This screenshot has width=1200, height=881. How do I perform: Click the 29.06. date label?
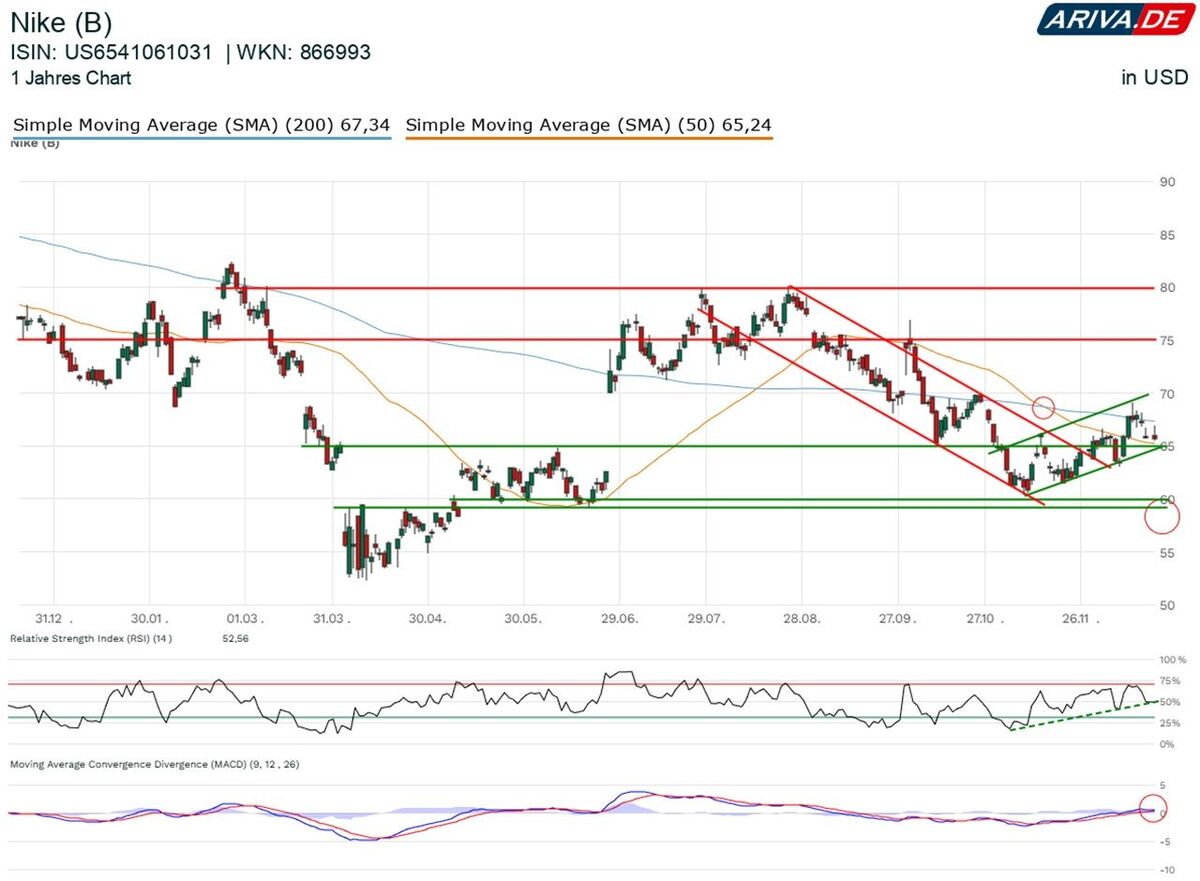point(620,619)
